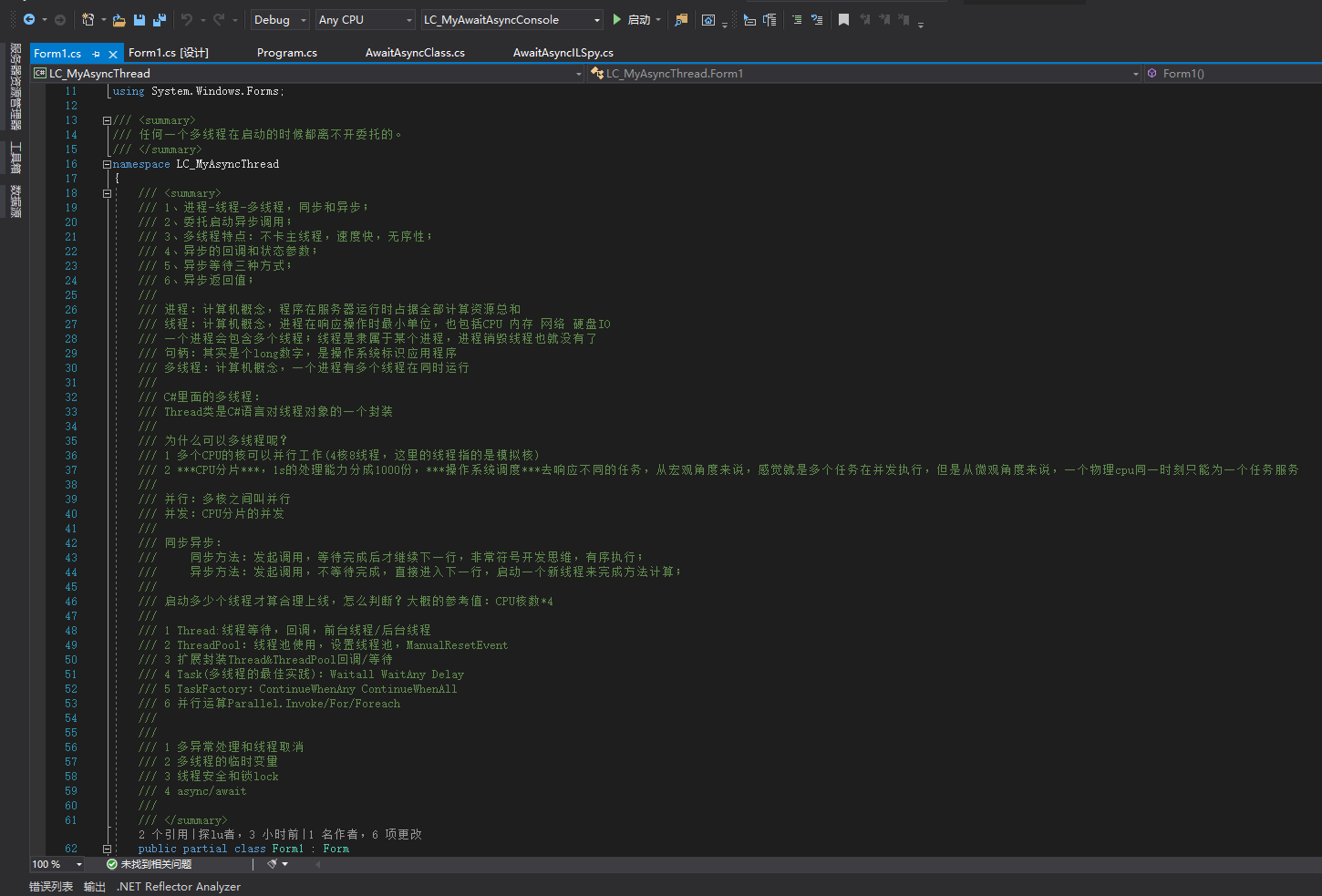Collapse the Form1 class at line 62

pyautogui.click(x=107, y=849)
